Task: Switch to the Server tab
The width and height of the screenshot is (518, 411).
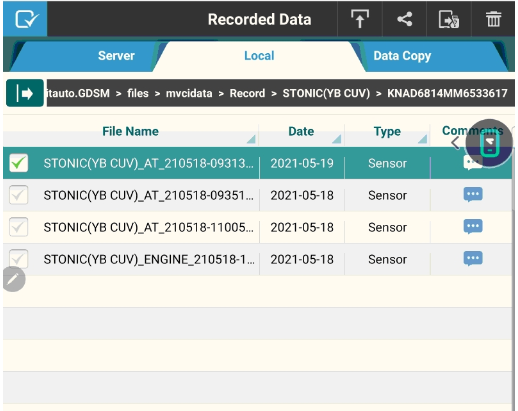Action: (x=116, y=56)
